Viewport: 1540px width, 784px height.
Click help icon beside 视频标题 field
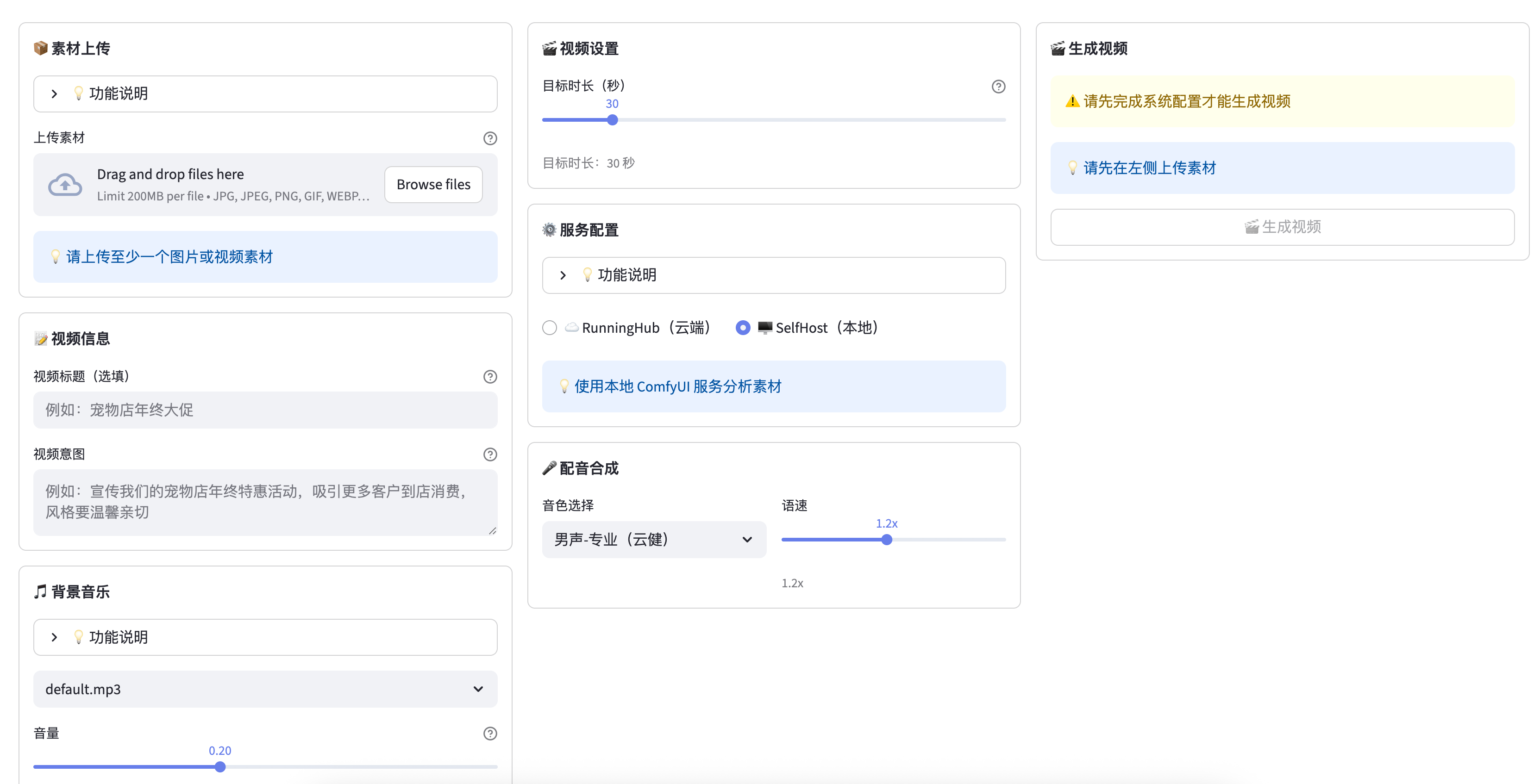pyautogui.click(x=489, y=376)
